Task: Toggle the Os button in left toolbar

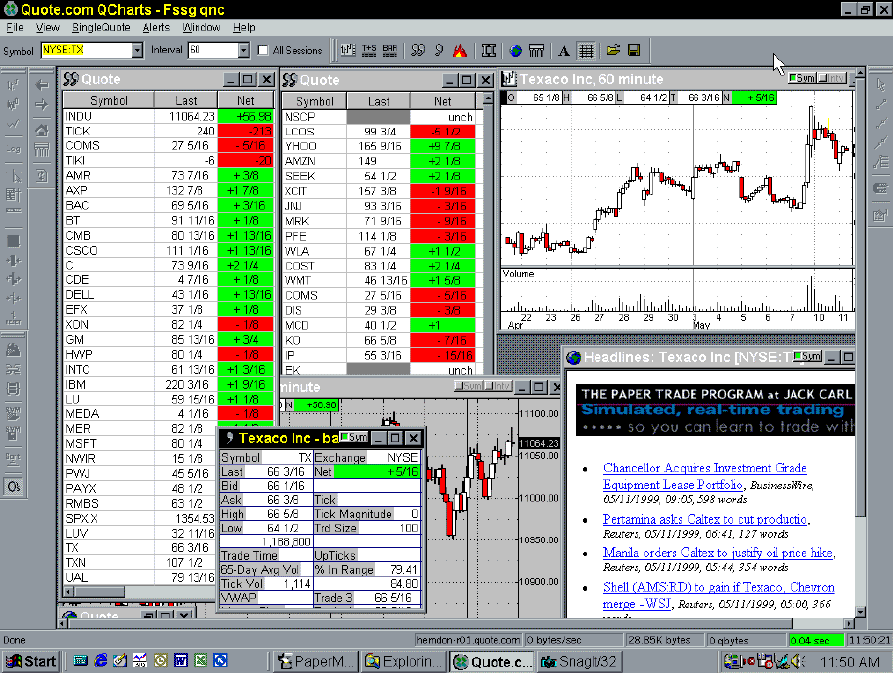Action: pyautogui.click(x=13, y=487)
